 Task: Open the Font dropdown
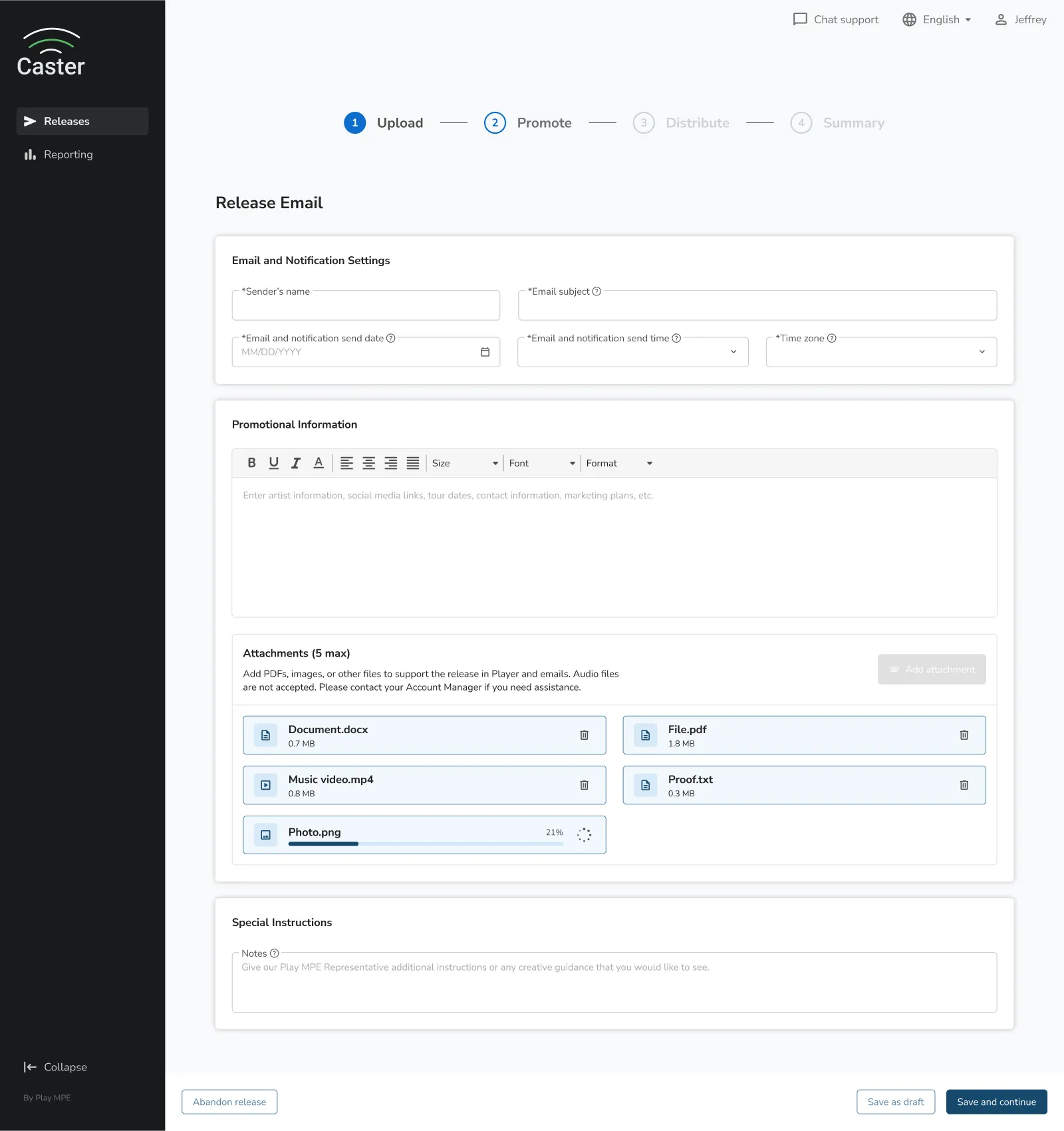pyautogui.click(x=541, y=463)
